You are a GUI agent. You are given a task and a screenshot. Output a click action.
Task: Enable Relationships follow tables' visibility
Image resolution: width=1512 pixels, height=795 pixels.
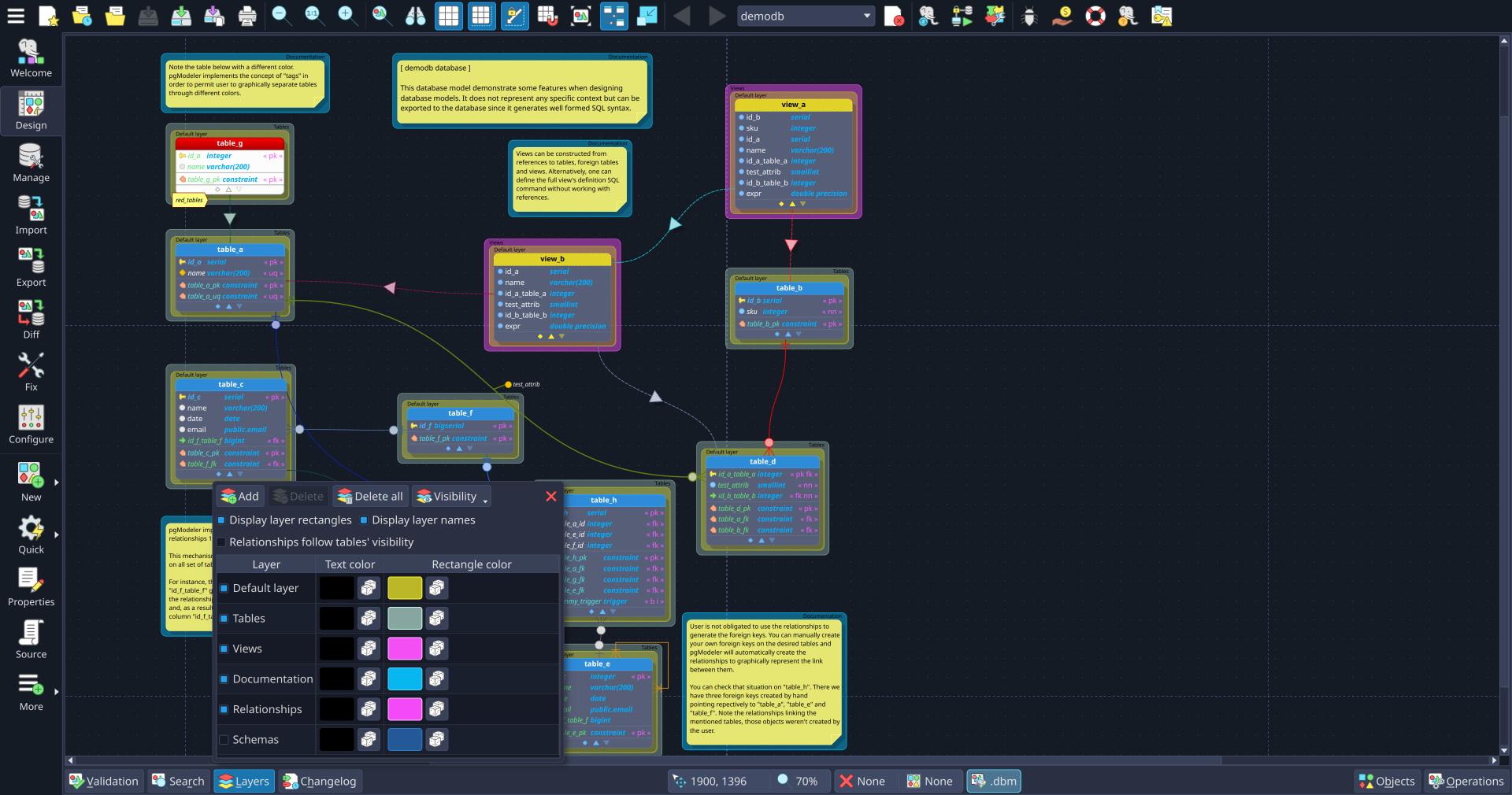221,542
